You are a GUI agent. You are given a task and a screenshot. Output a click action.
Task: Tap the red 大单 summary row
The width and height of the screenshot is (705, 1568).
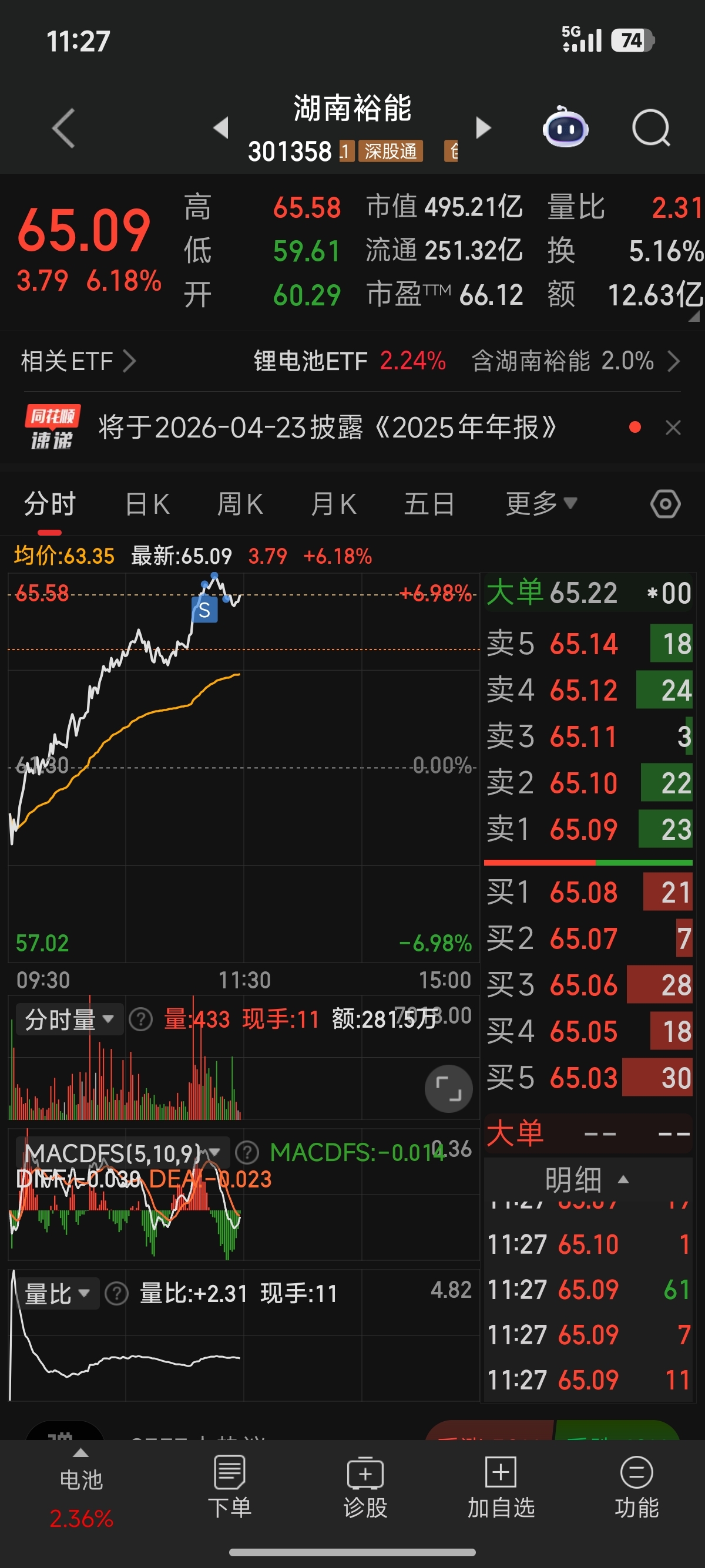point(588,1134)
